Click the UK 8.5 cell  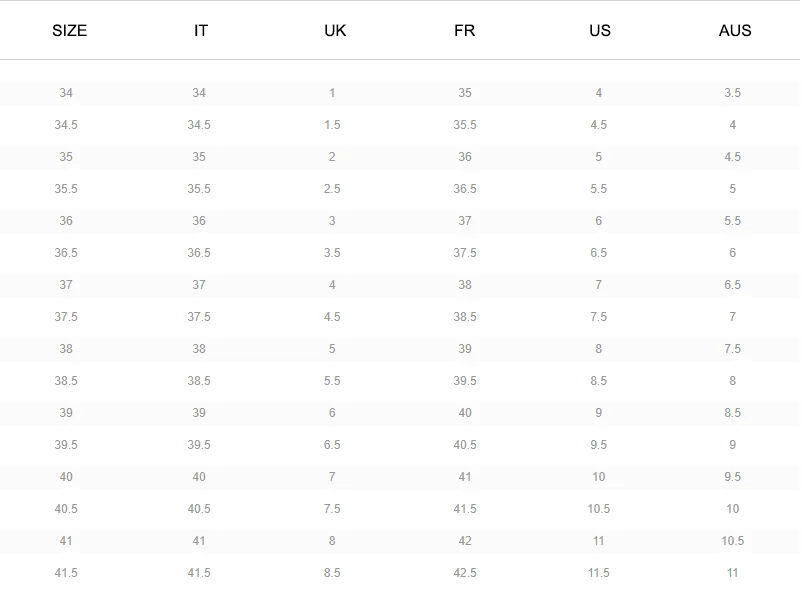click(x=332, y=573)
